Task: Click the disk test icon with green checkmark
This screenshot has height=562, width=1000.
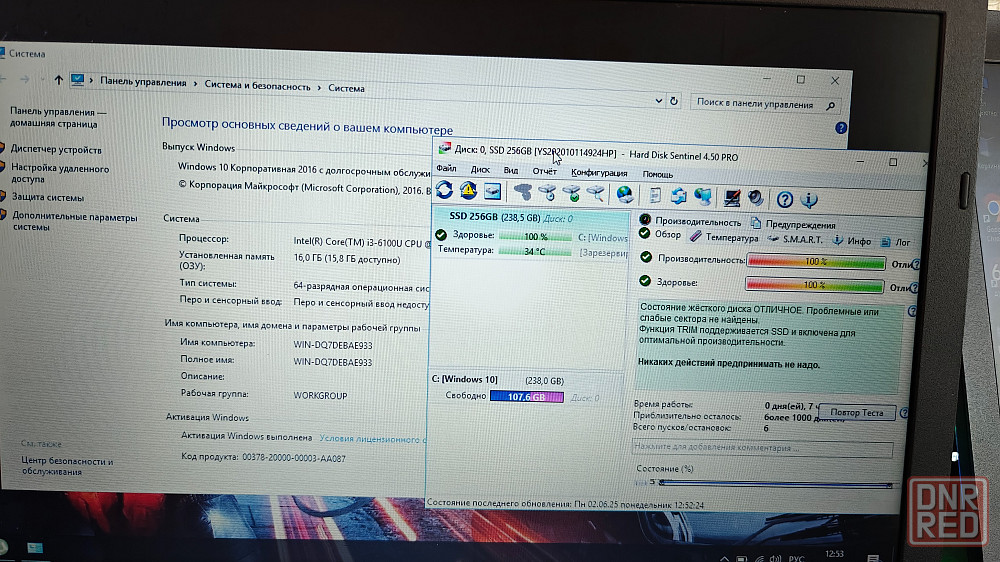Action: [571, 193]
